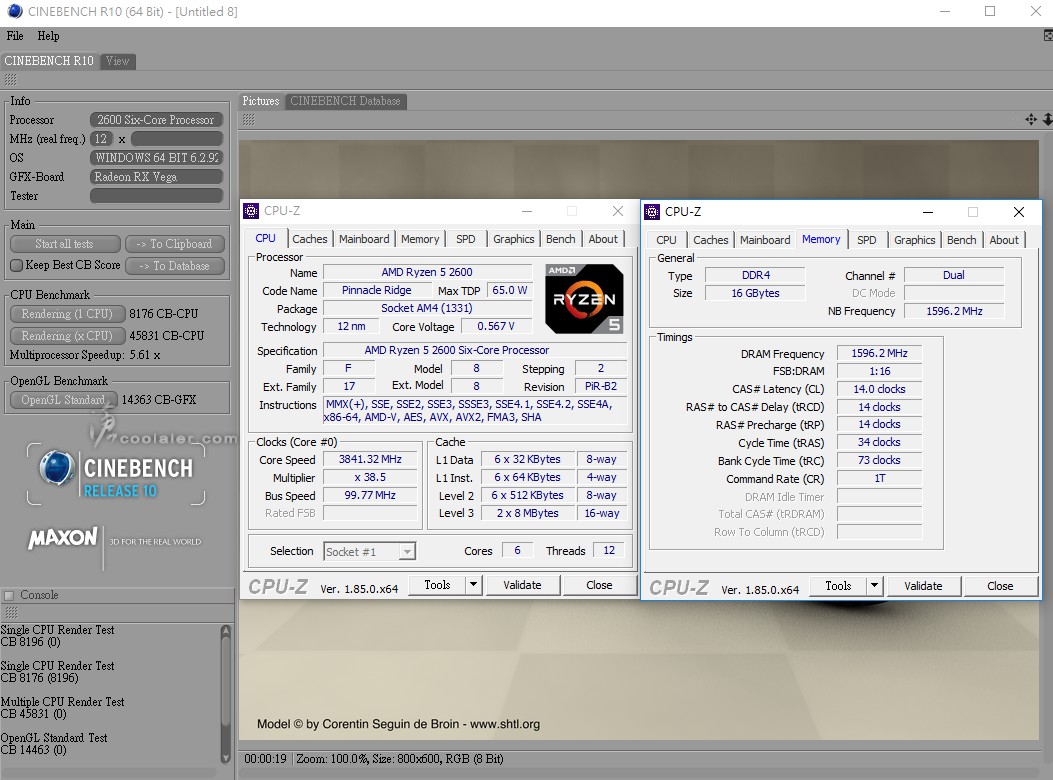
Task: Run Rendering (x CPU) benchmark
Action: tap(67, 336)
